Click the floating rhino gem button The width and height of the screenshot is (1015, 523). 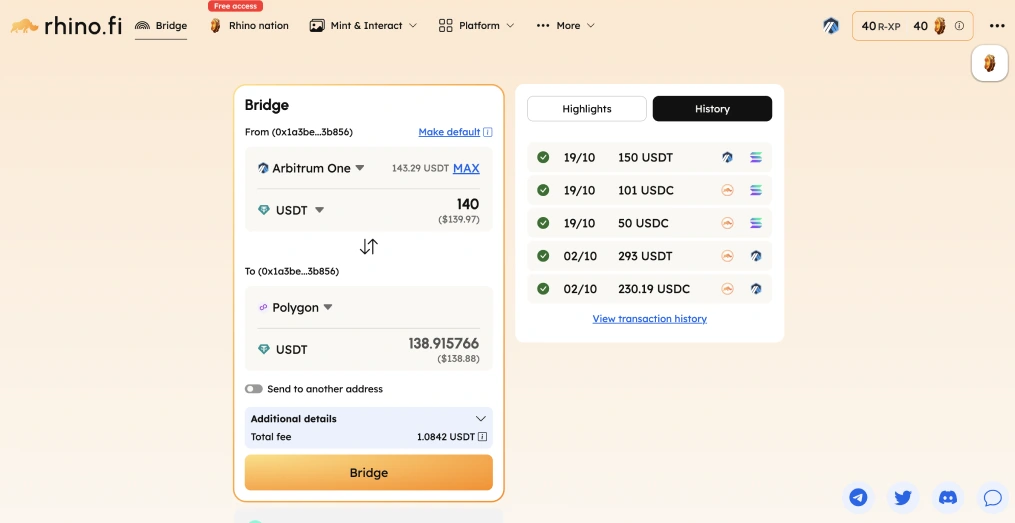pyautogui.click(x=989, y=63)
